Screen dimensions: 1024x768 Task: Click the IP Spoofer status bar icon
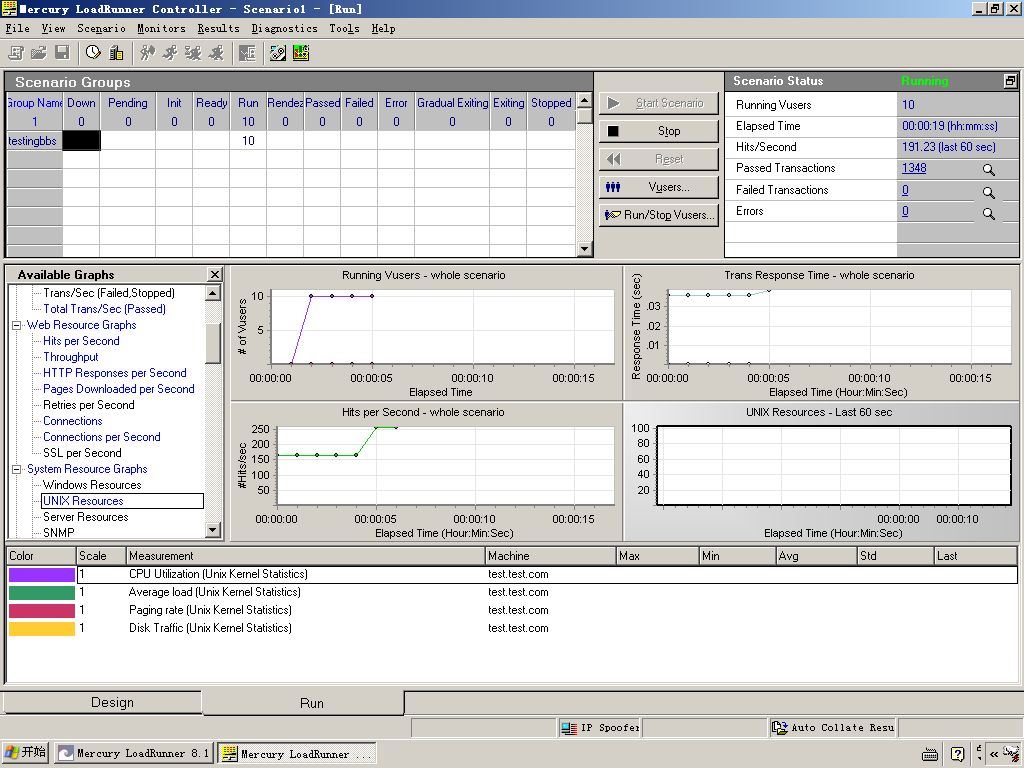pyautogui.click(x=600, y=728)
